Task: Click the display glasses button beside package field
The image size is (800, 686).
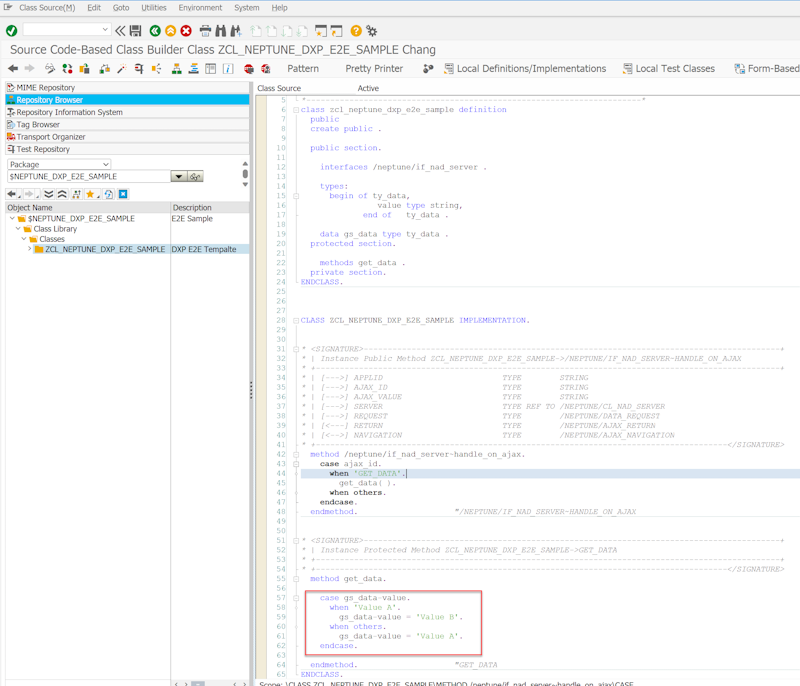Action: (195, 176)
